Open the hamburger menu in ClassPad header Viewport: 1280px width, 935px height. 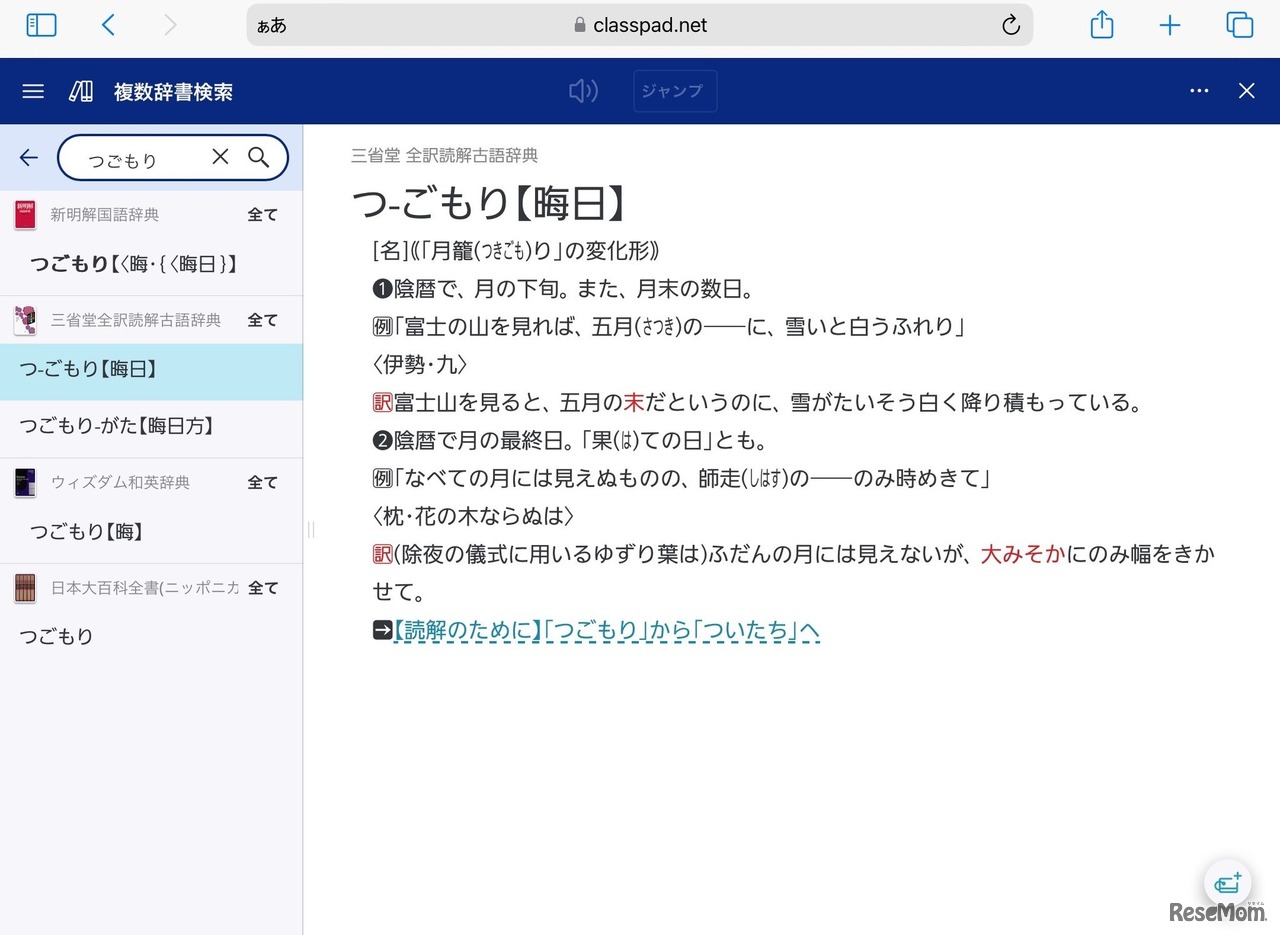pyautogui.click(x=33, y=91)
